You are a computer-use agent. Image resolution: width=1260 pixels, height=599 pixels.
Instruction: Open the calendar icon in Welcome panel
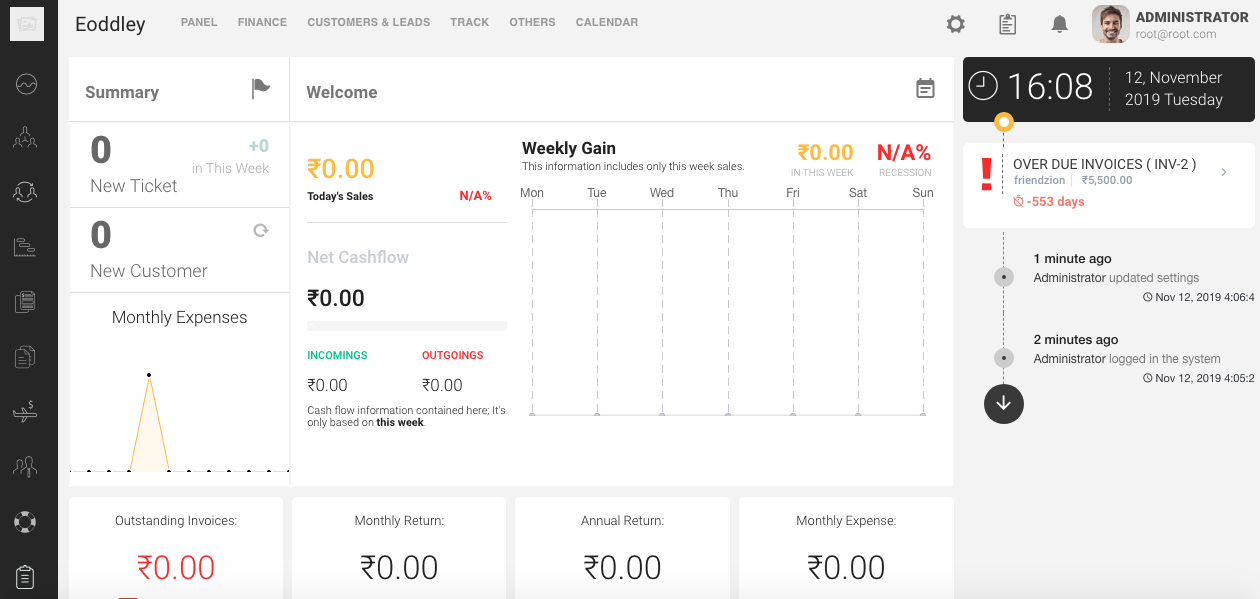925,89
